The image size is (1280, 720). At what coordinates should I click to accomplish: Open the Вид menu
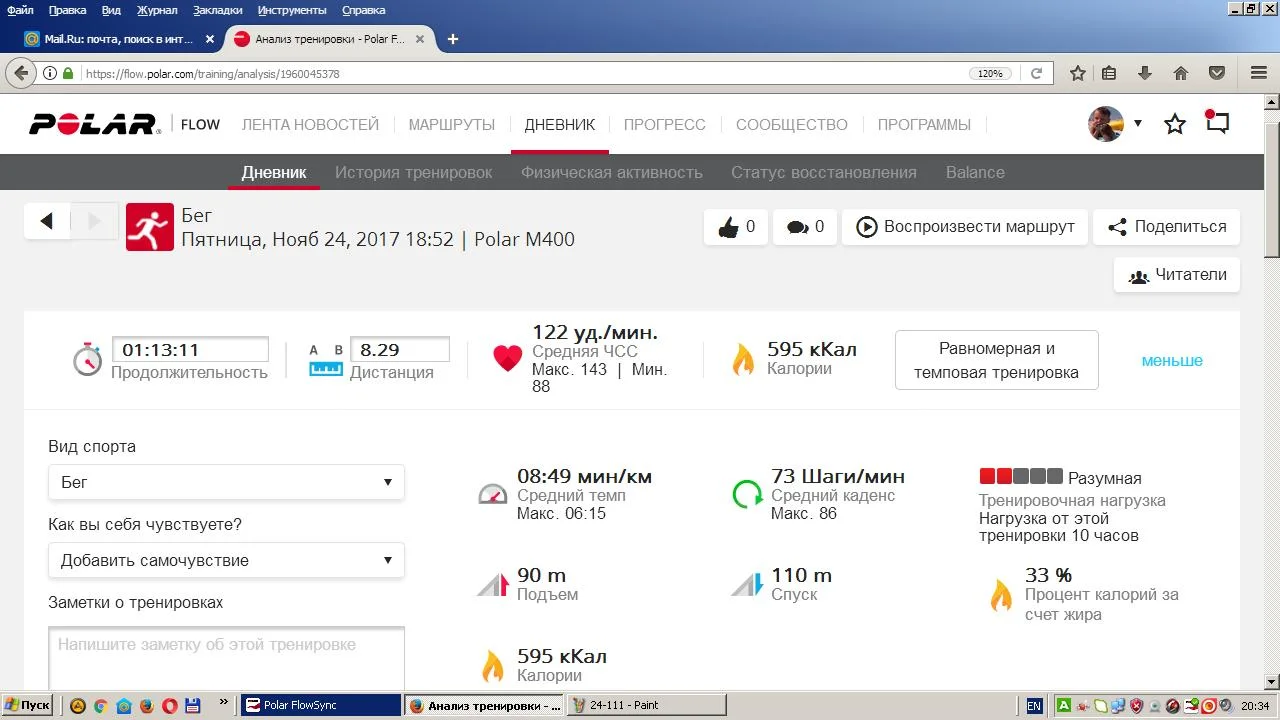tap(111, 10)
